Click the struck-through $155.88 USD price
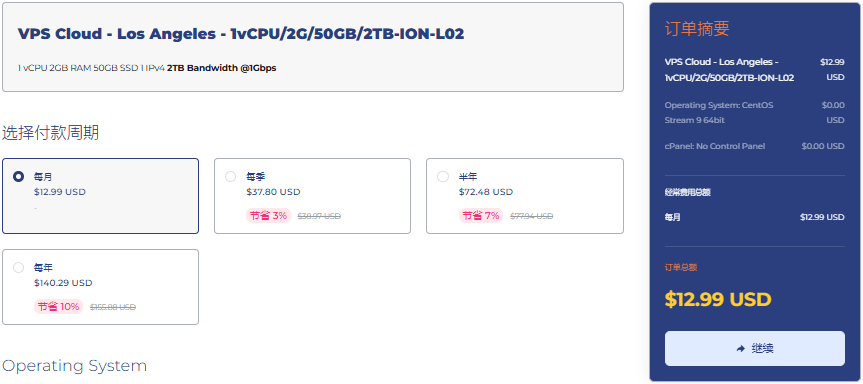 (113, 307)
